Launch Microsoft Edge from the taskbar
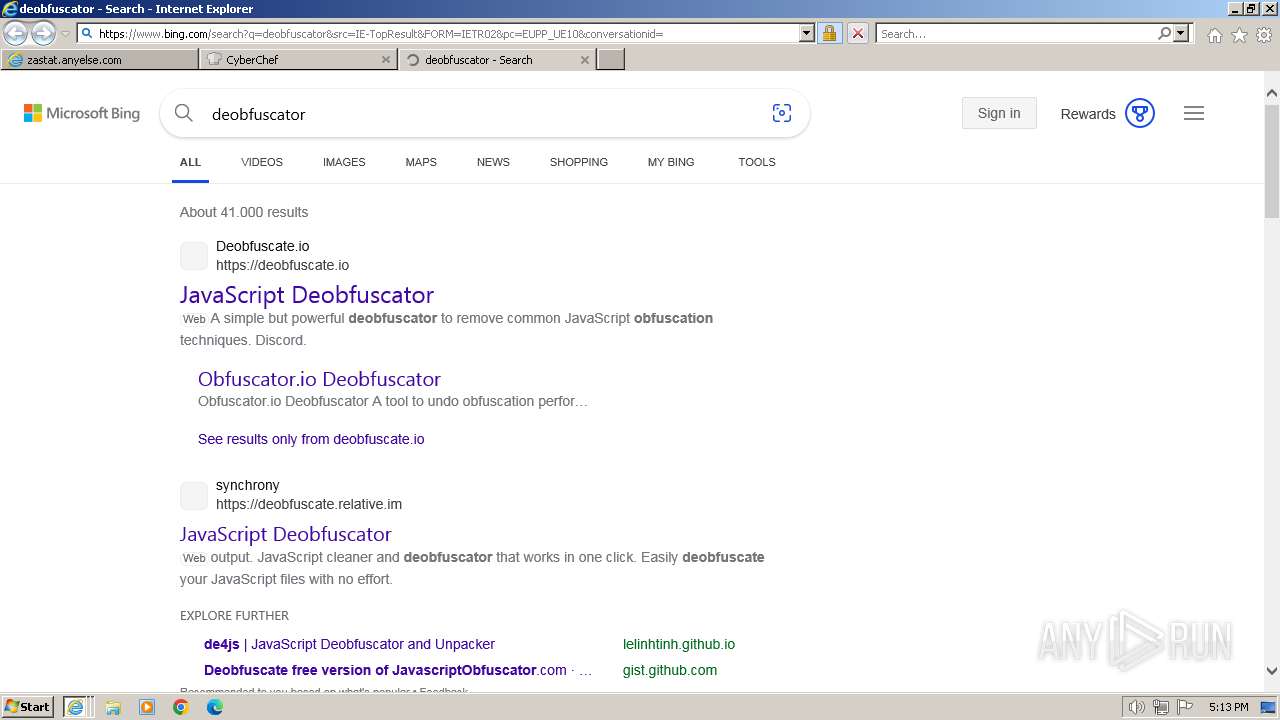Viewport: 1280px width, 720px height. (215, 707)
